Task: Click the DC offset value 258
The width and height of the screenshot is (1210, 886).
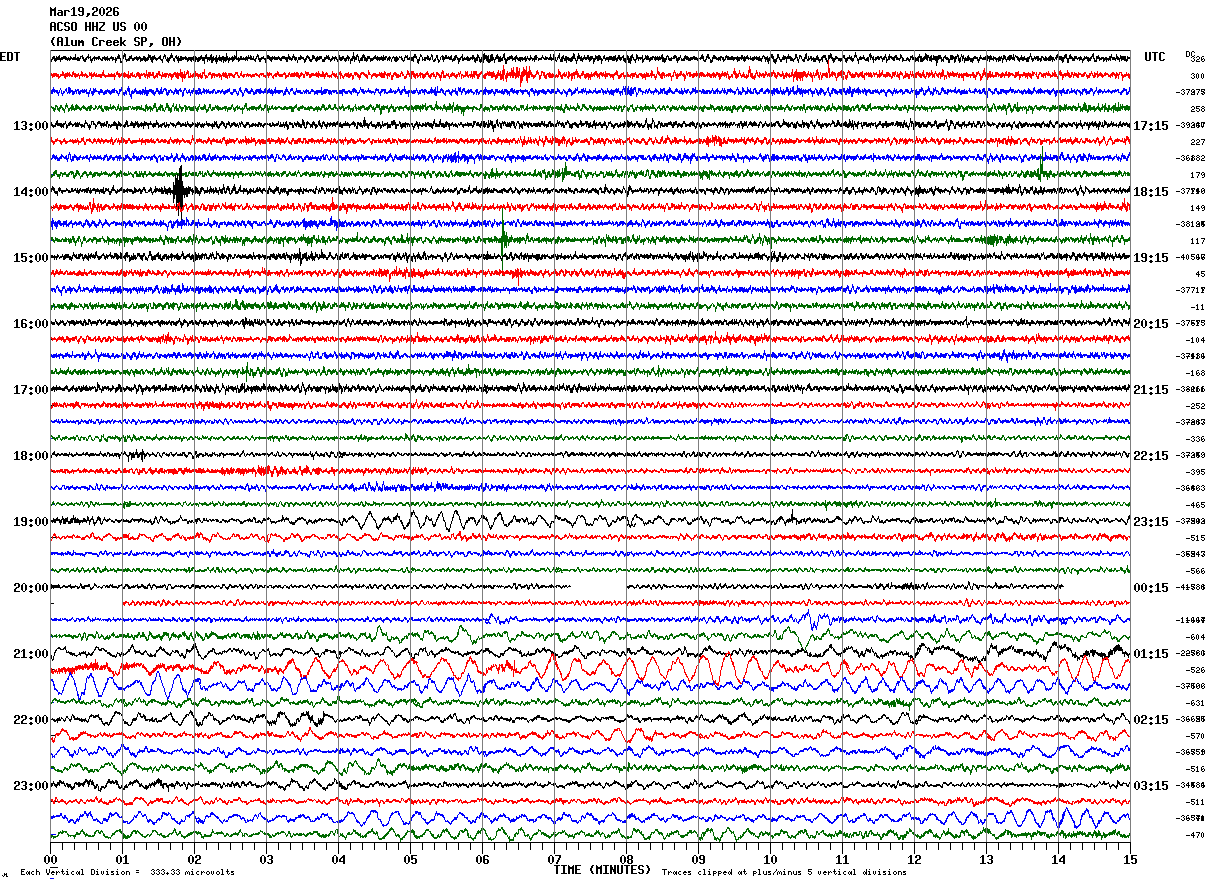Action: 1197,109
